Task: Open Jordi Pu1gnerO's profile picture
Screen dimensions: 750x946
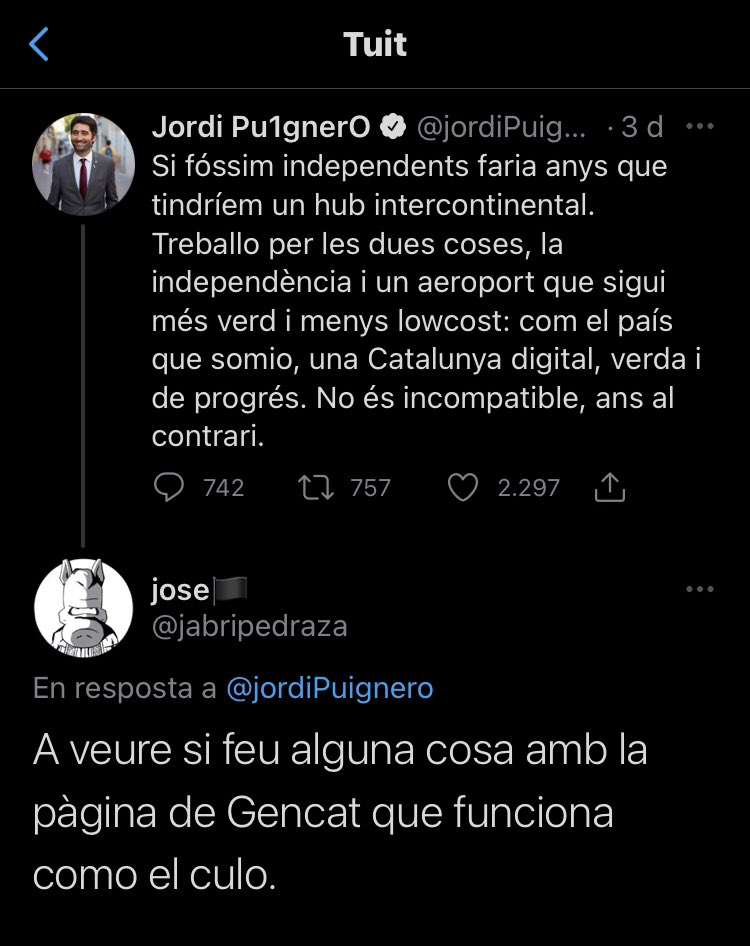Action: click(x=83, y=163)
